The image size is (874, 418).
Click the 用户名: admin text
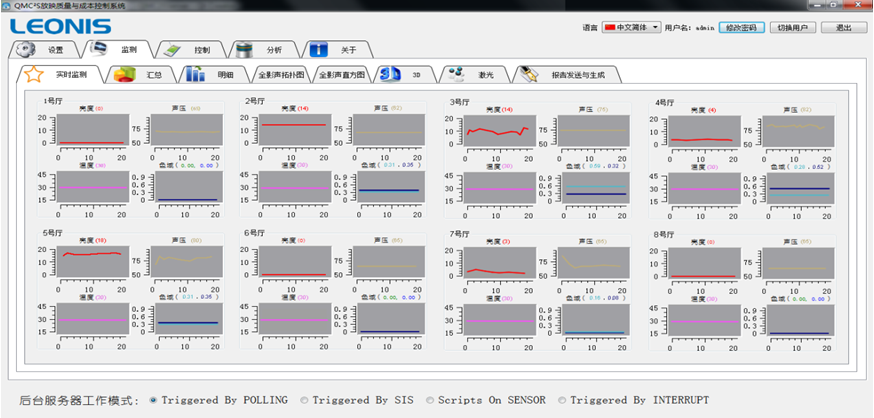[690, 28]
